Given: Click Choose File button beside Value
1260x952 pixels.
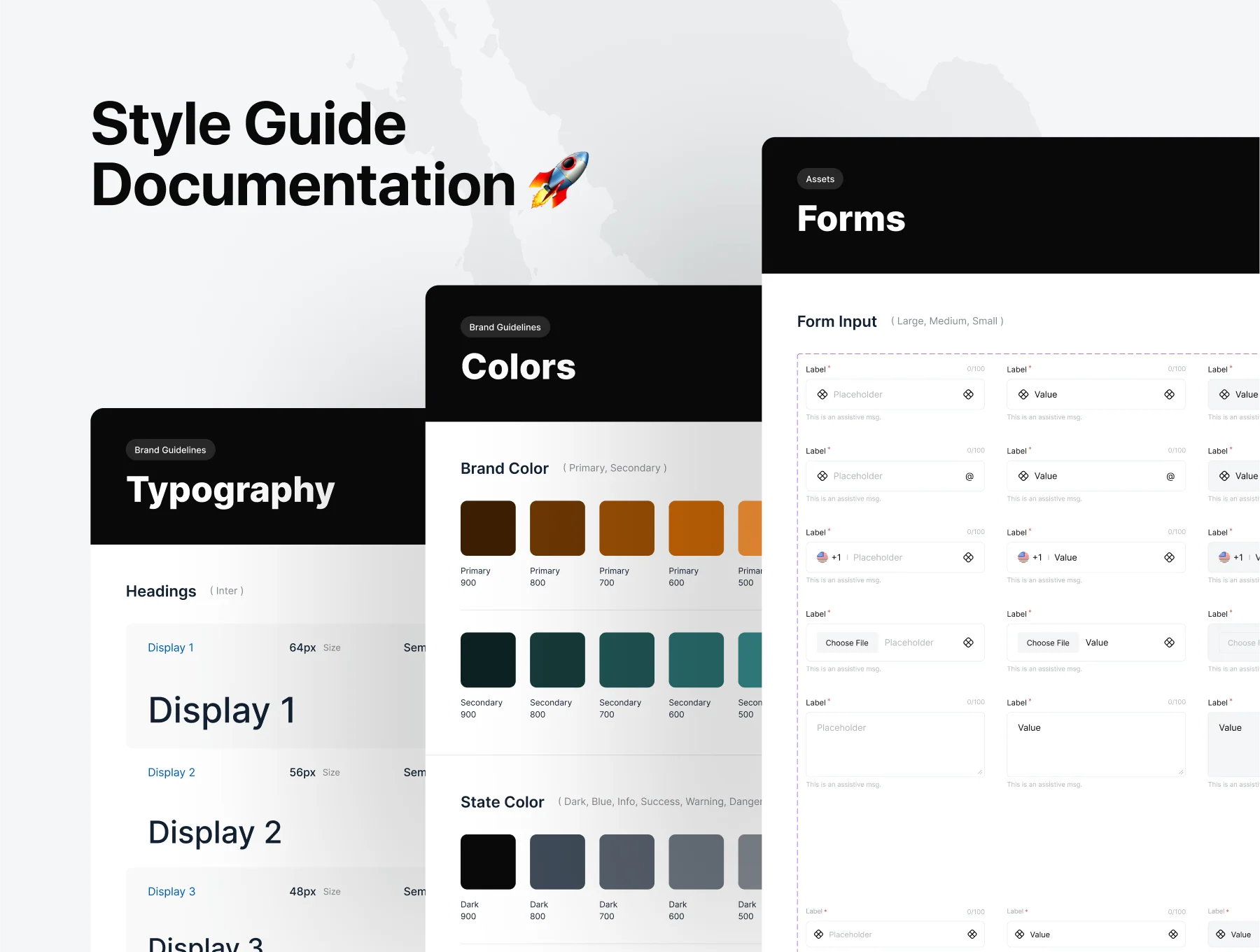Looking at the screenshot, I should point(1048,643).
